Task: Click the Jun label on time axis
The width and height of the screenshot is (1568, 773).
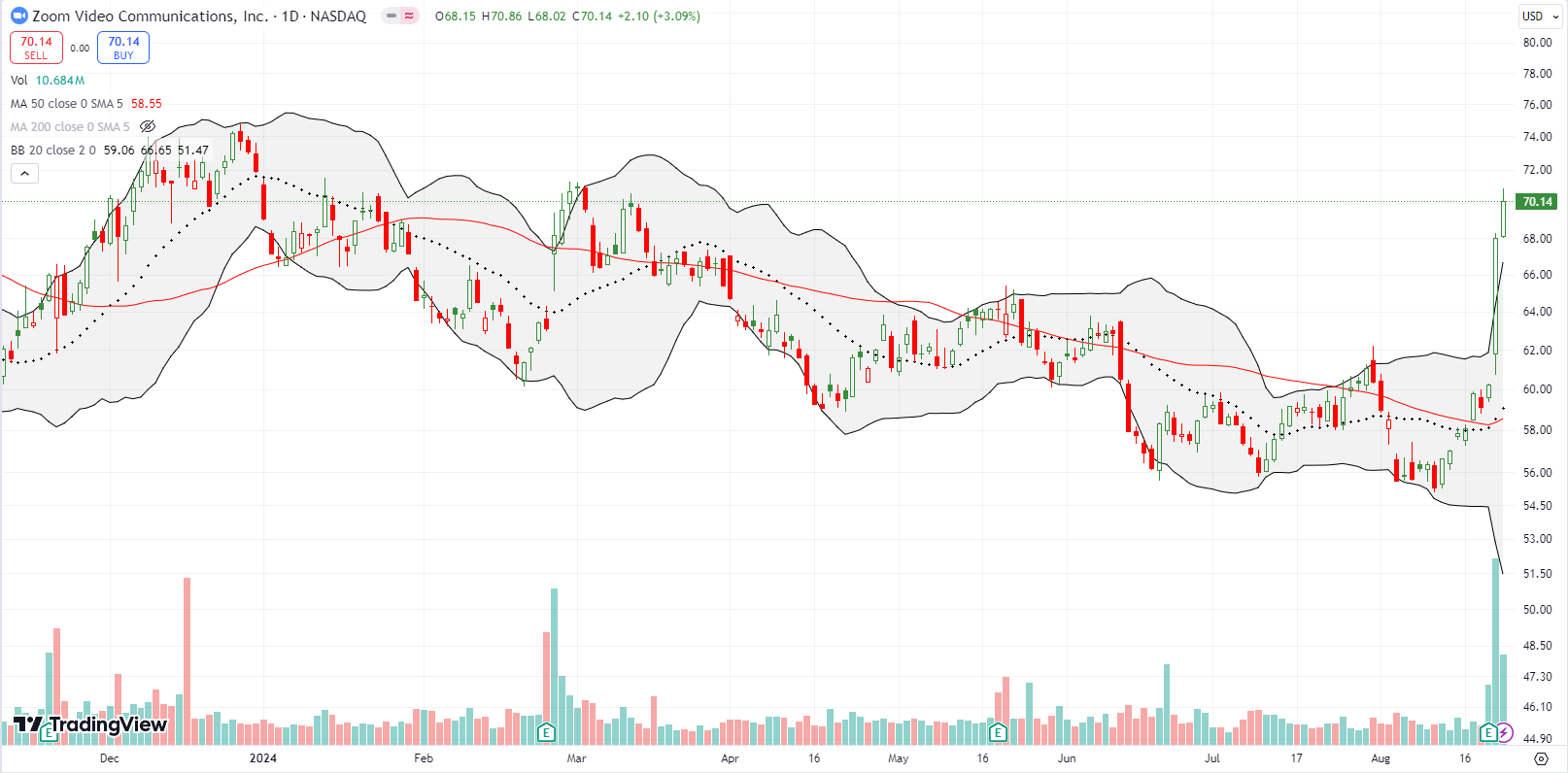Action: 1067,758
